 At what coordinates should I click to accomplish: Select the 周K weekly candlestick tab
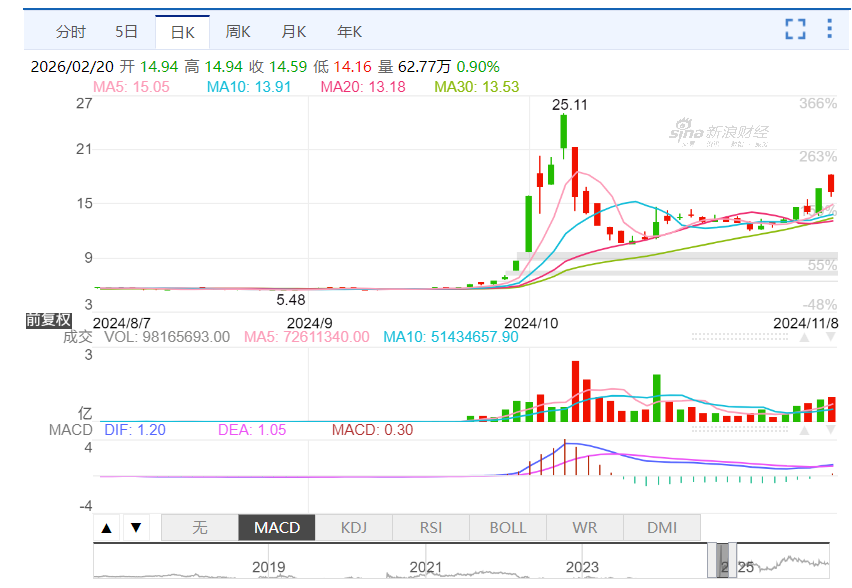(x=238, y=31)
